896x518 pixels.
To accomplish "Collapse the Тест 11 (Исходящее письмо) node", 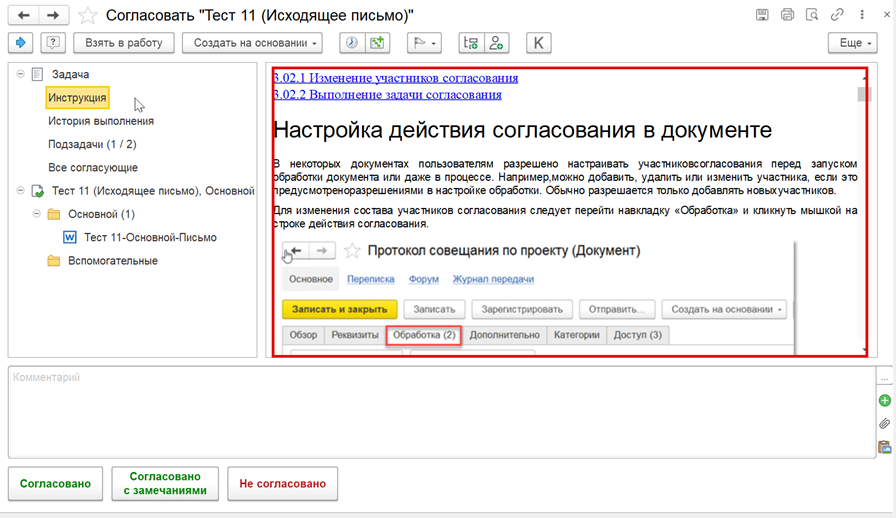I will click(21, 190).
